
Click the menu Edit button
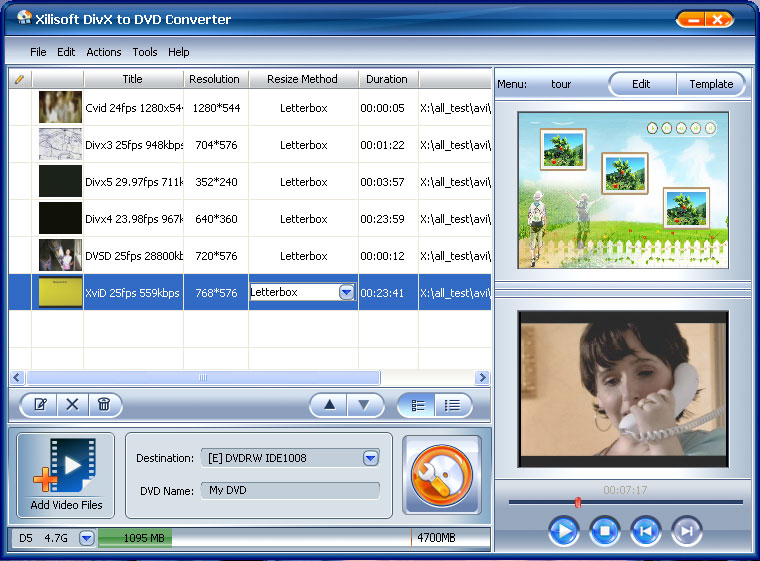(x=642, y=84)
